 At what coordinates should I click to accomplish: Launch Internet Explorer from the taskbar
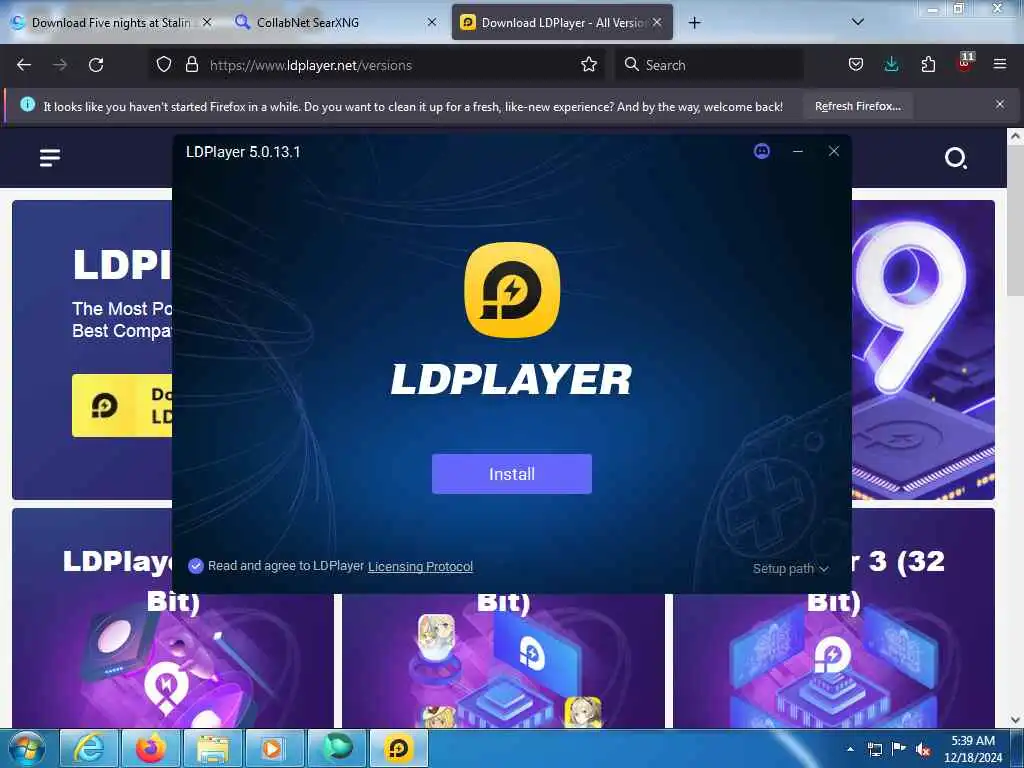89,748
